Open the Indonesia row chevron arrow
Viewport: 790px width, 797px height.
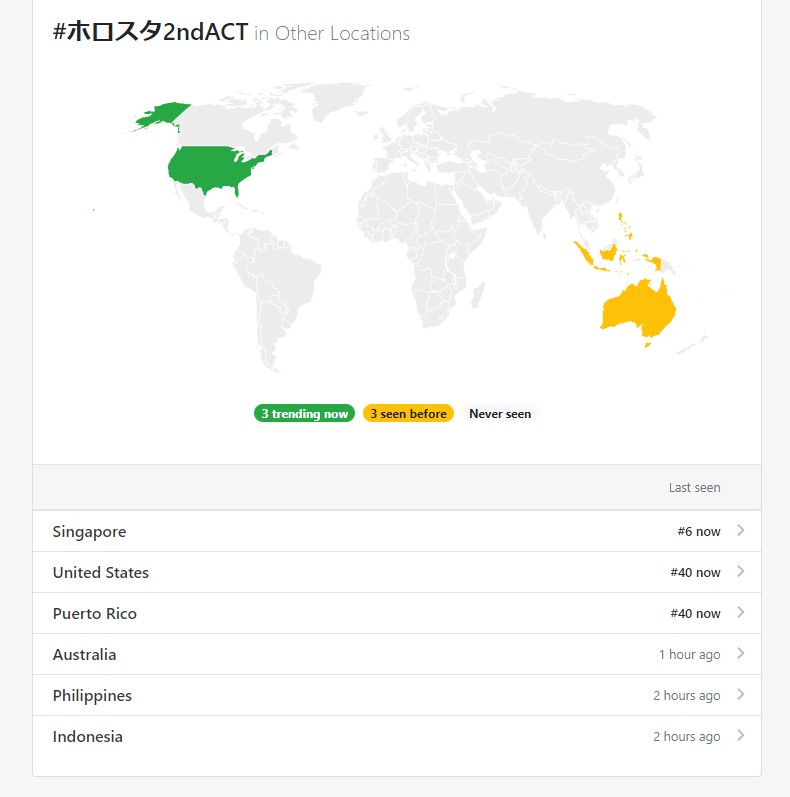(x=741, y=735)
